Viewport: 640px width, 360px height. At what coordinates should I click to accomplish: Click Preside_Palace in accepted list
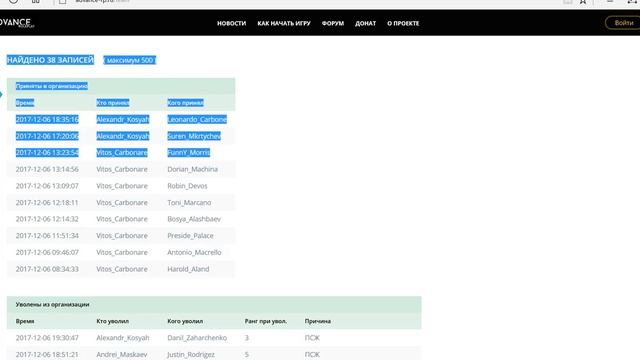190,236
